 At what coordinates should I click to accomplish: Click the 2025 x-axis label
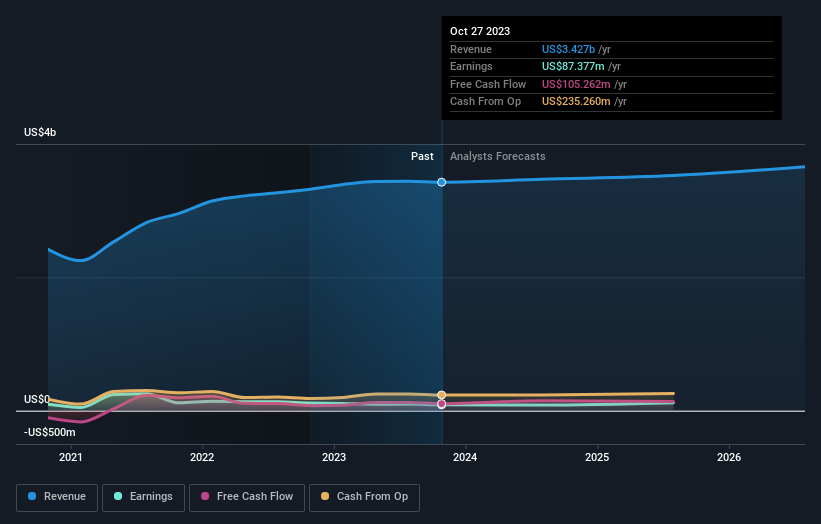597,458
